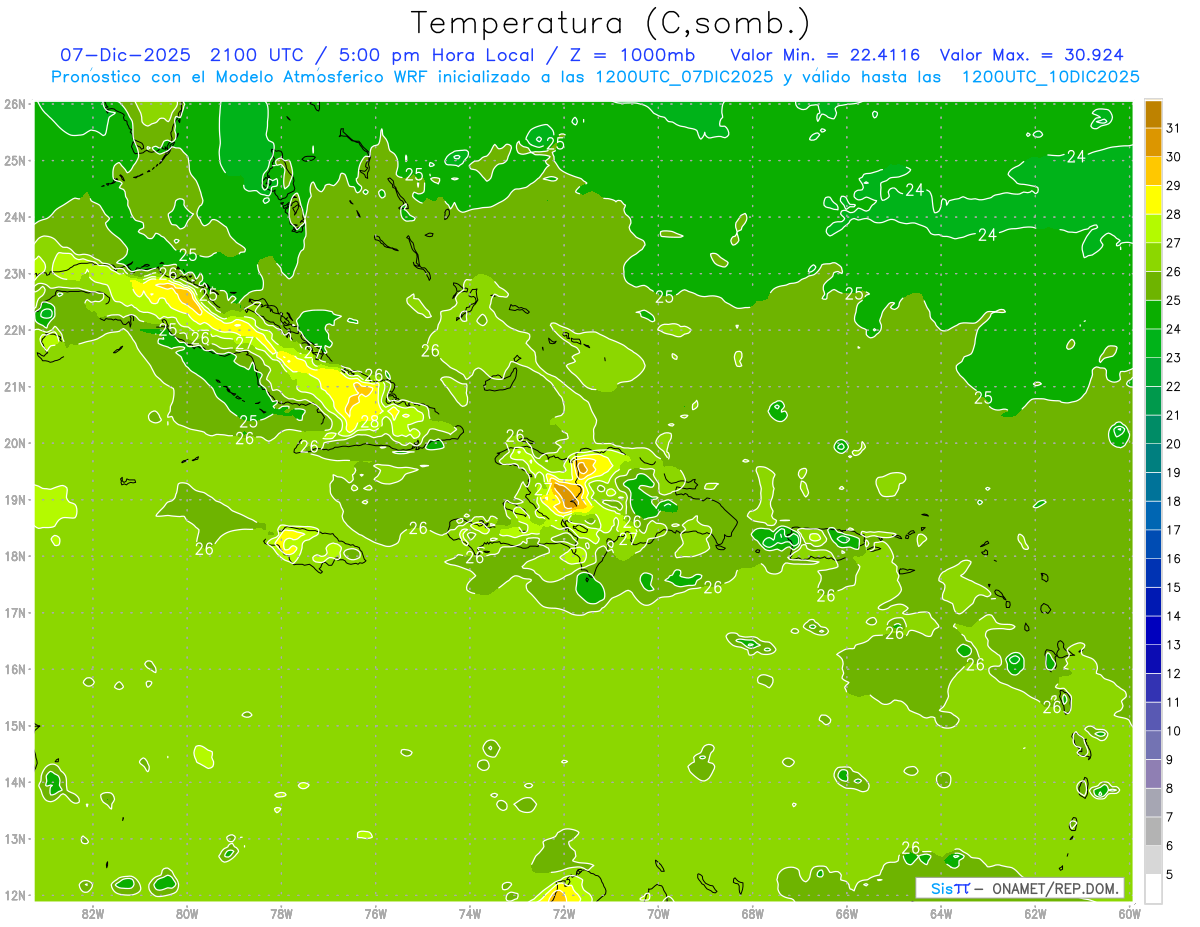Click longitude axis label '70W'
The height and width of the screenshot is (927, 1200).
[658, 913]
